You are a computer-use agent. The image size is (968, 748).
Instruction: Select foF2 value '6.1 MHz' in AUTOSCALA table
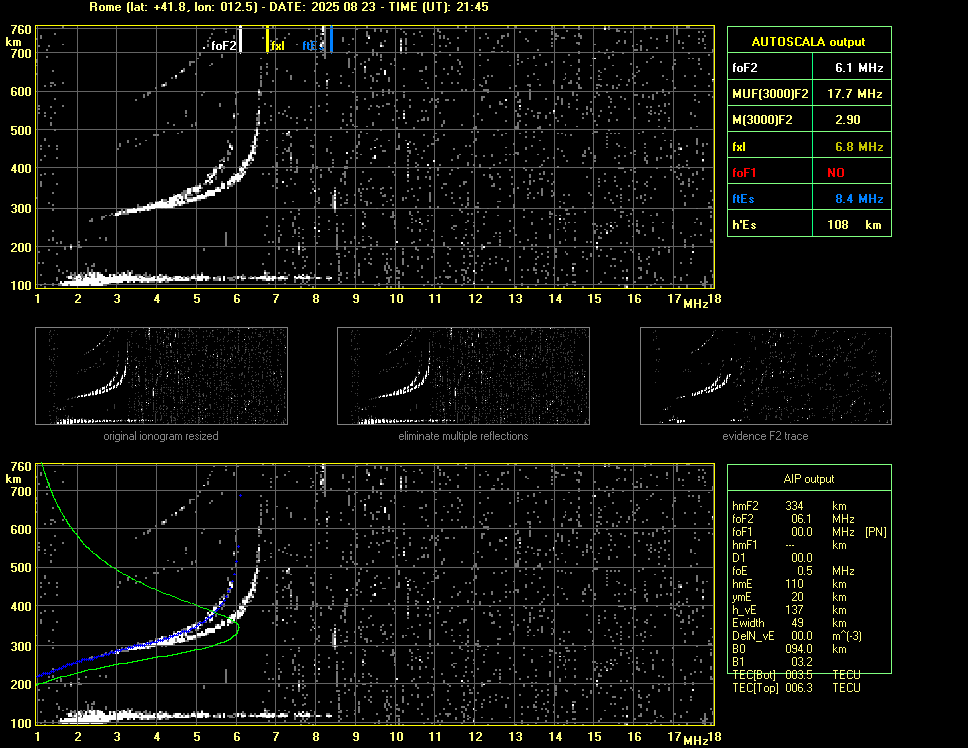tap(859, 68)
